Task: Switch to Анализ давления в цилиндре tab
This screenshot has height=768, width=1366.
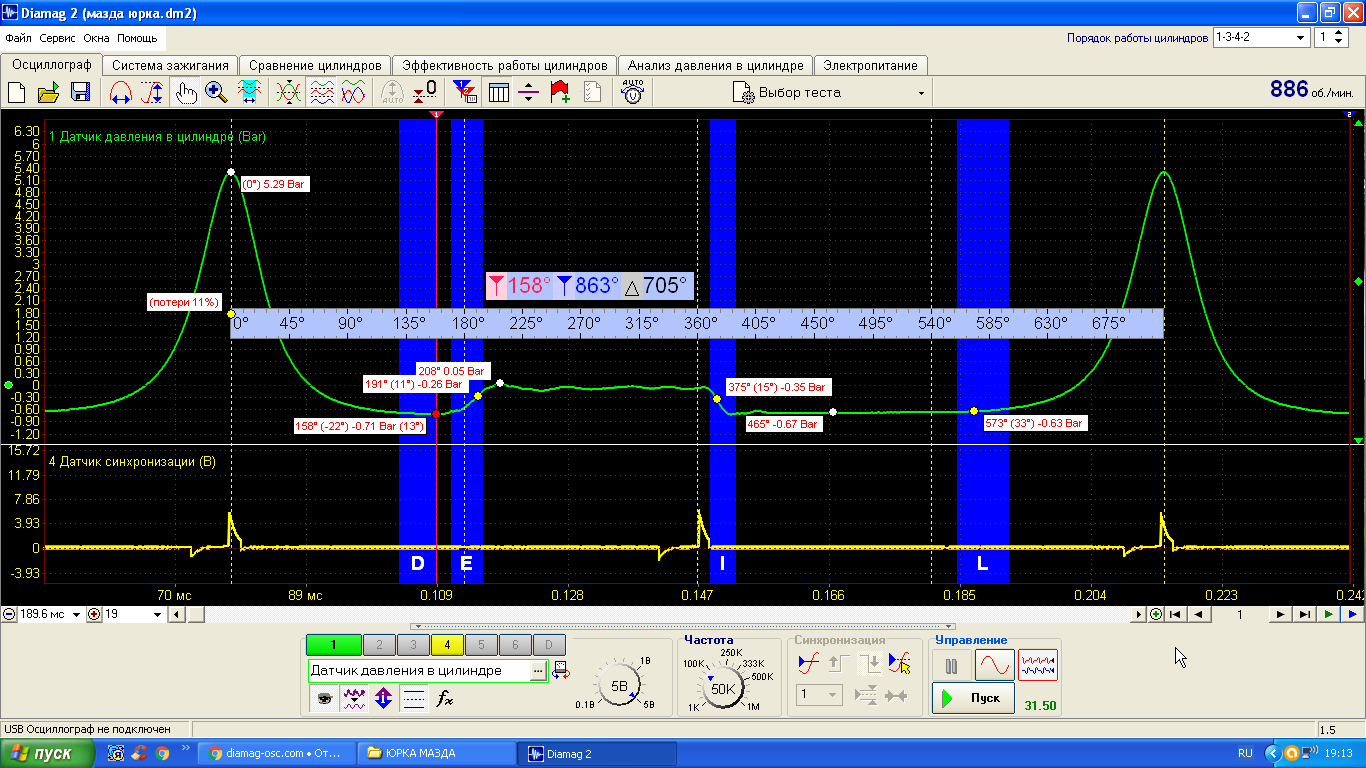Action: click(x=715, y=65)
